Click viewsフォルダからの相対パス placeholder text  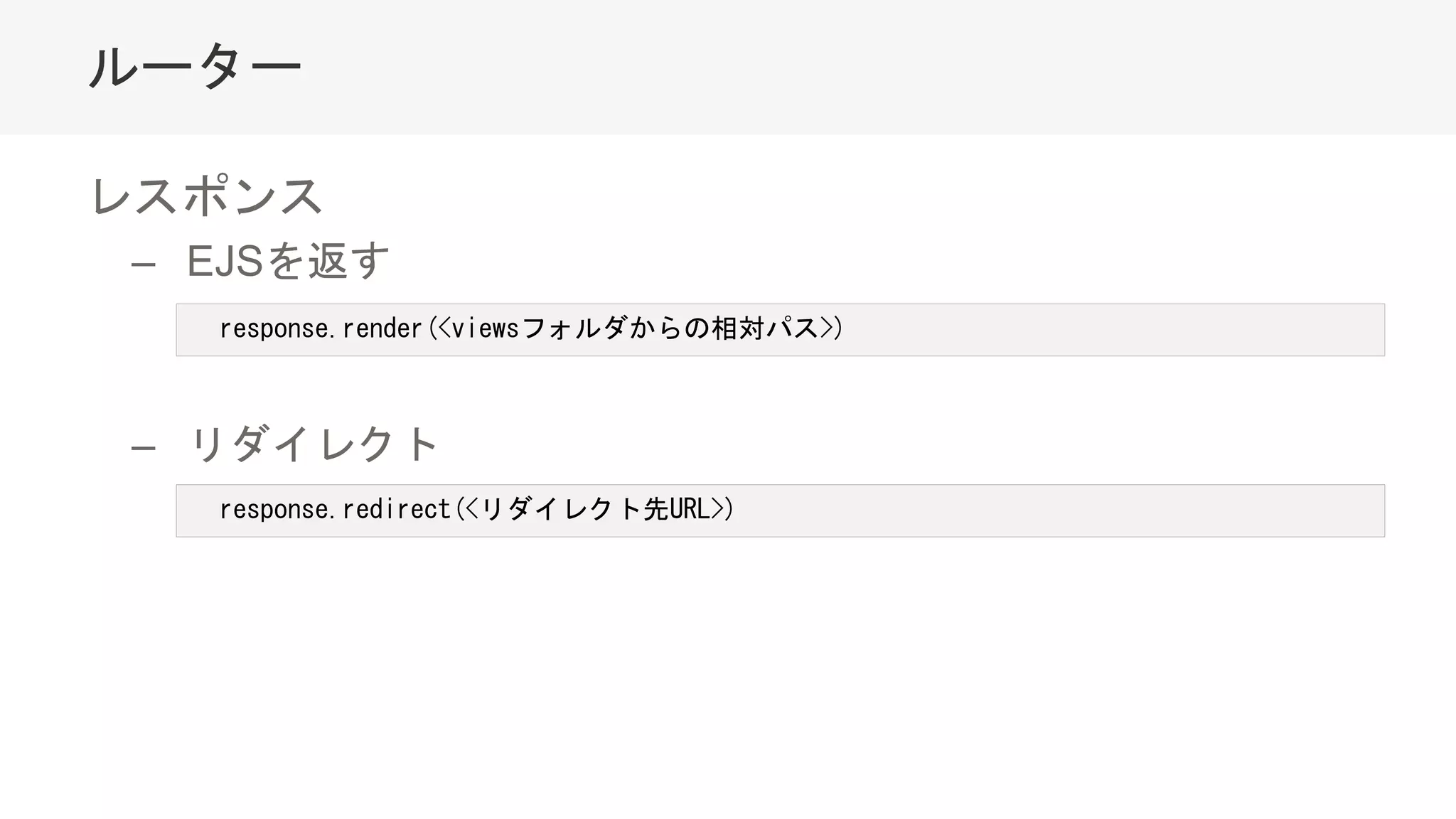pos(634,328)
